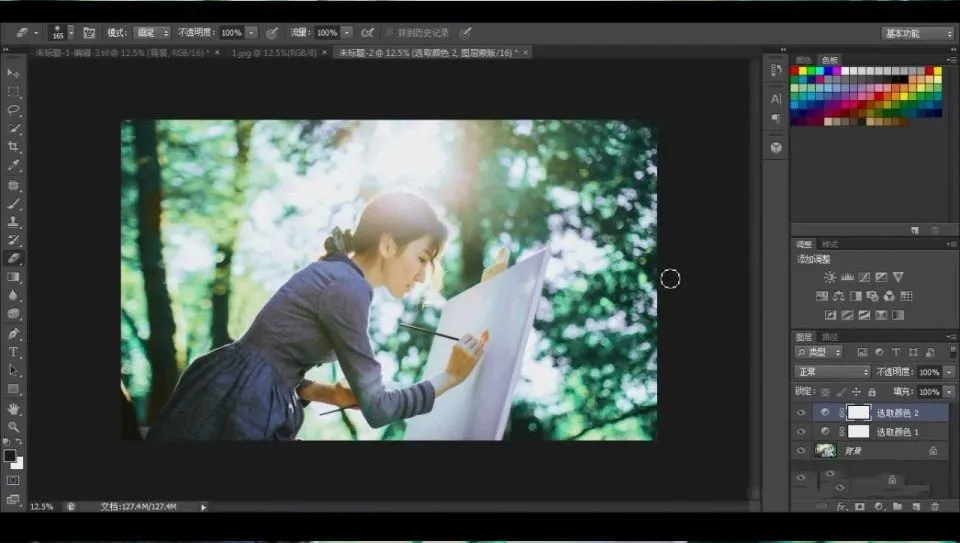The image size is (960, 543).
Task: Select the Eyedropper tool
Action: [x=13, y=166]
